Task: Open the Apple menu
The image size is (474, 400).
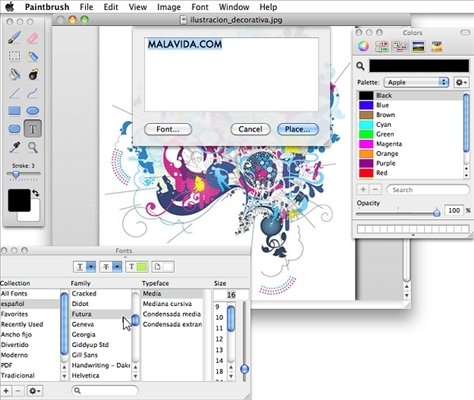Action: [10, 6]
